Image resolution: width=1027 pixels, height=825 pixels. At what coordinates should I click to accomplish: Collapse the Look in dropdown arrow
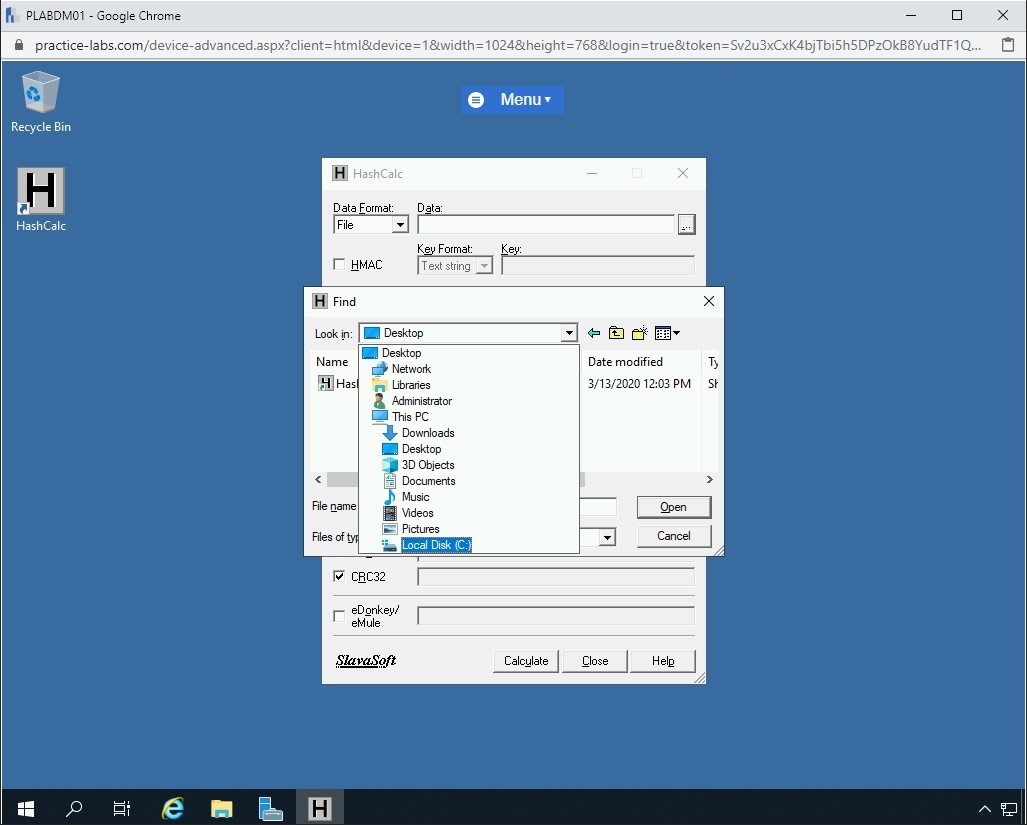pyautogui.click(x=569, y=333)
